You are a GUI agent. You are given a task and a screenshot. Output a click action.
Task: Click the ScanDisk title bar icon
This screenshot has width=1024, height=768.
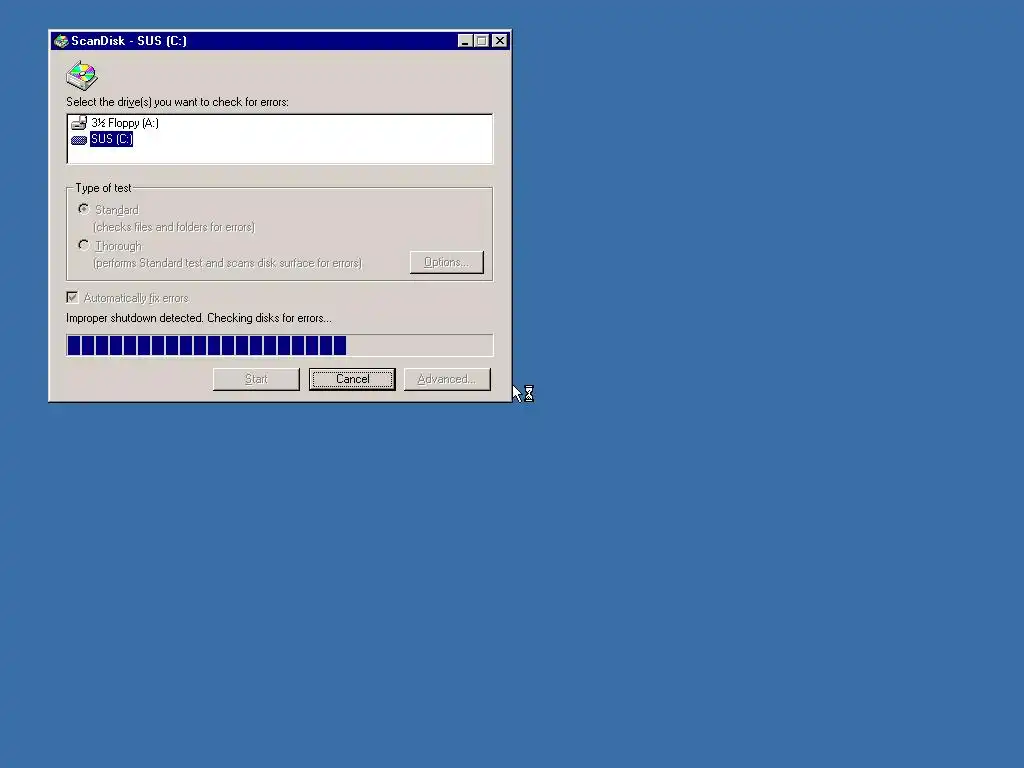point(61,41)
